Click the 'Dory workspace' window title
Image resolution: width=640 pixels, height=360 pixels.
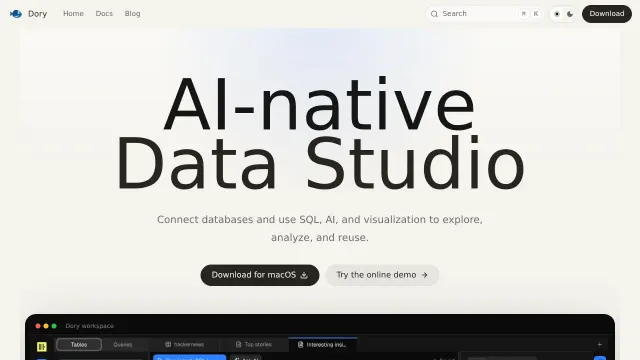[x=89, y=326]
